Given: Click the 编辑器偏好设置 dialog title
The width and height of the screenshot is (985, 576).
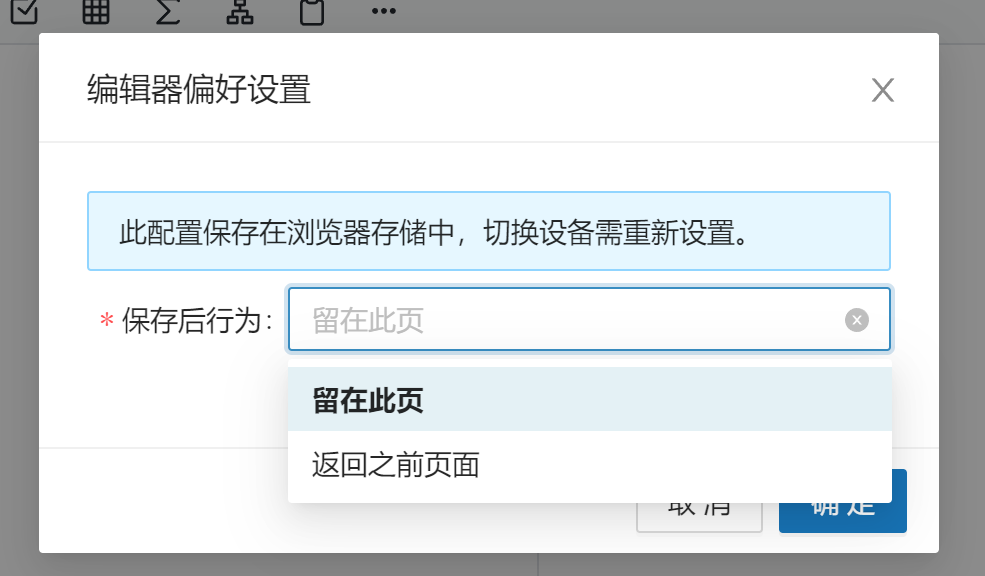Looking at the screenshot, I should [x=199, y=89].
